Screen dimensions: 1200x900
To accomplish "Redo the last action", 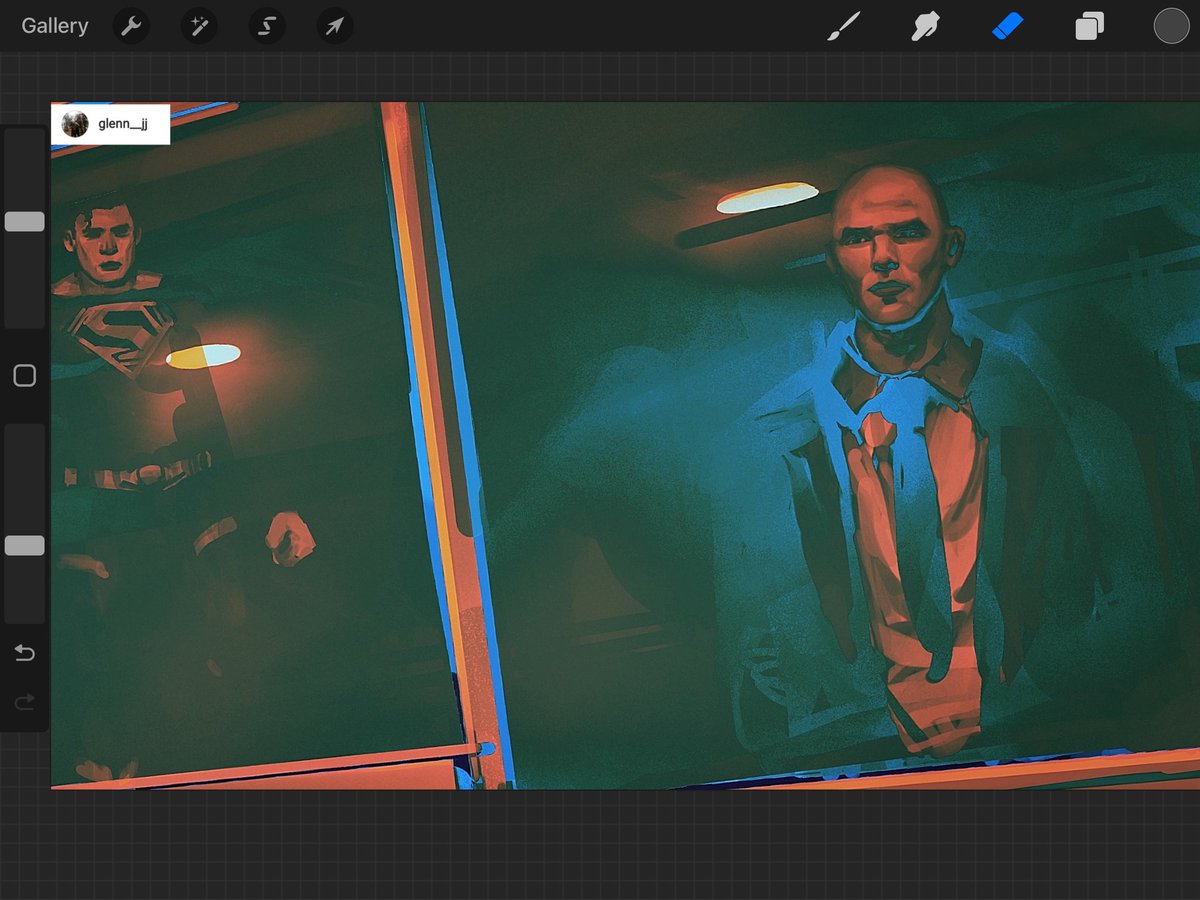I will [x=25, y=703].
